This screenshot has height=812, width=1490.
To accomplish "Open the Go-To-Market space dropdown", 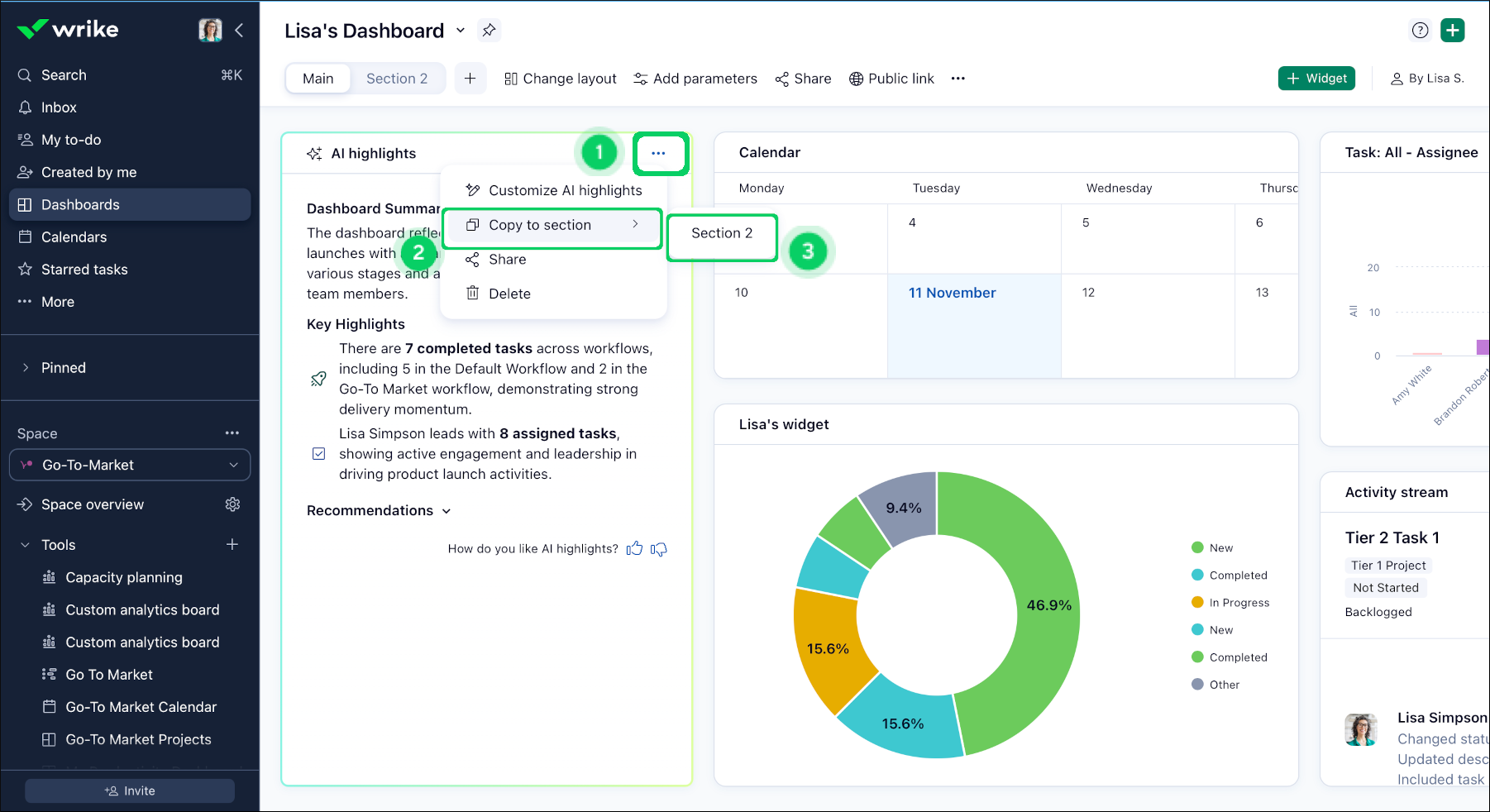I will pos(130,466).
